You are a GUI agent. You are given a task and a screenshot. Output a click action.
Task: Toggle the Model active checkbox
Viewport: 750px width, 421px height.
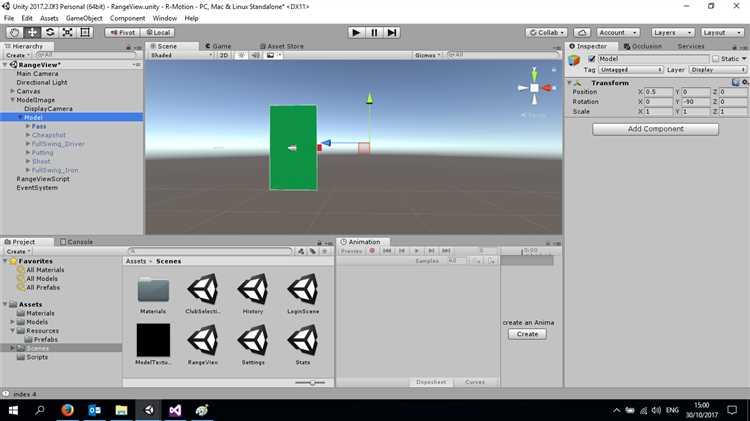pos(592,59)
